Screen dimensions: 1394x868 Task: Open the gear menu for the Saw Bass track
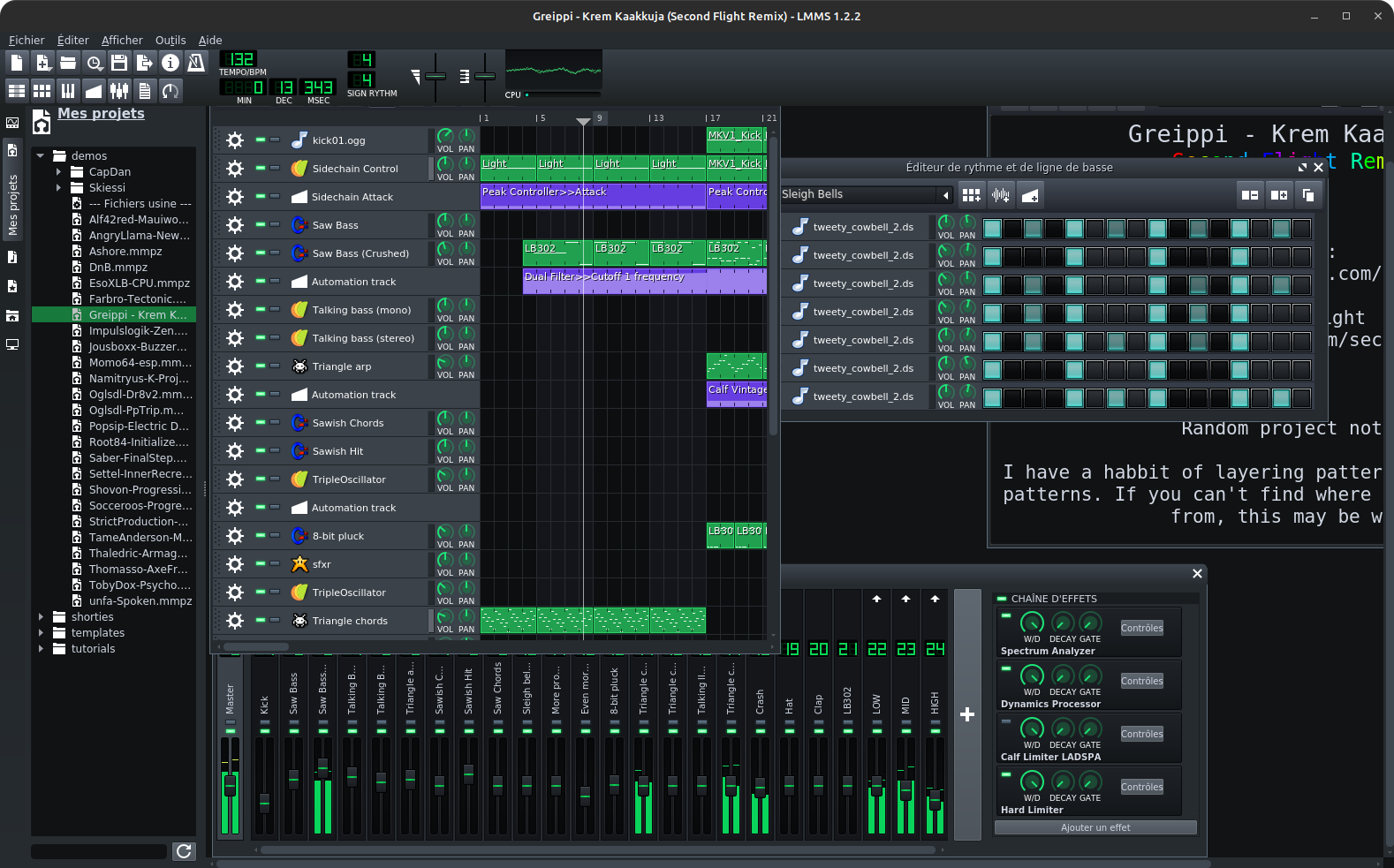pyautogui.click(x=234, y=225)
